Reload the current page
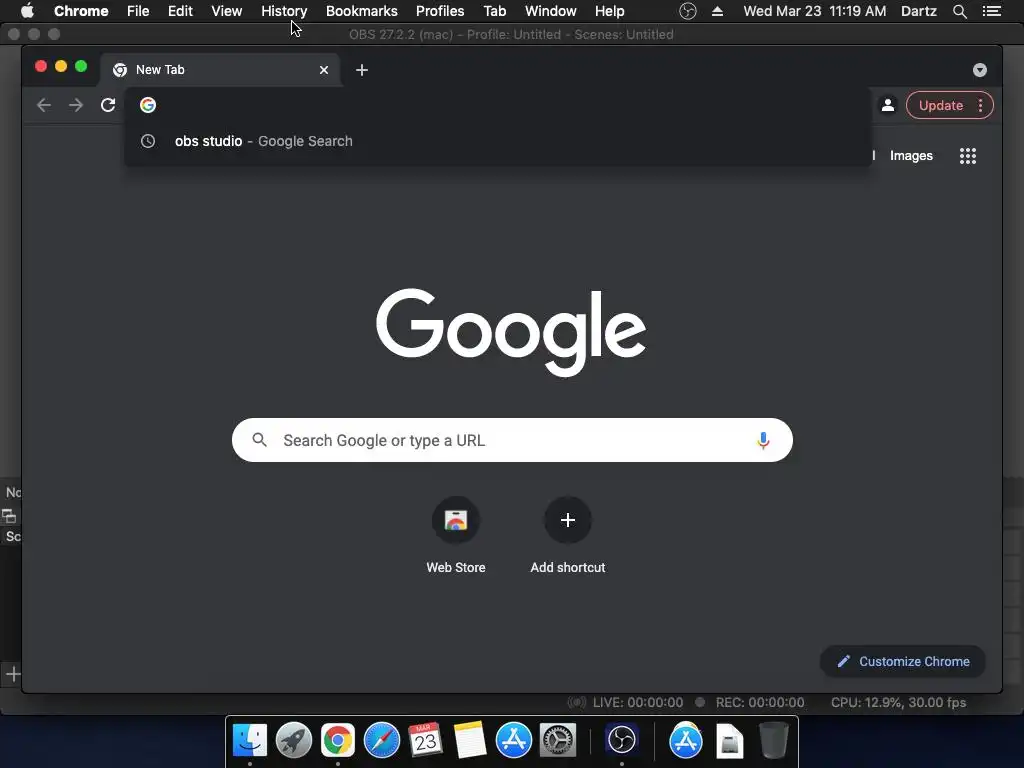This screenshot has width=1024, height=768. 108,105
